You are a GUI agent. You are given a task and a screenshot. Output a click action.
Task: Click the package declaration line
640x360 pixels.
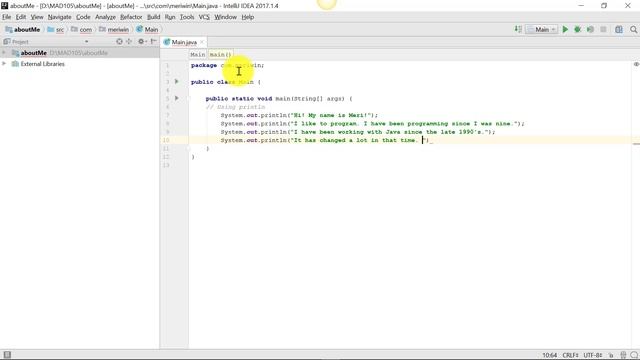tap(227, 65)
